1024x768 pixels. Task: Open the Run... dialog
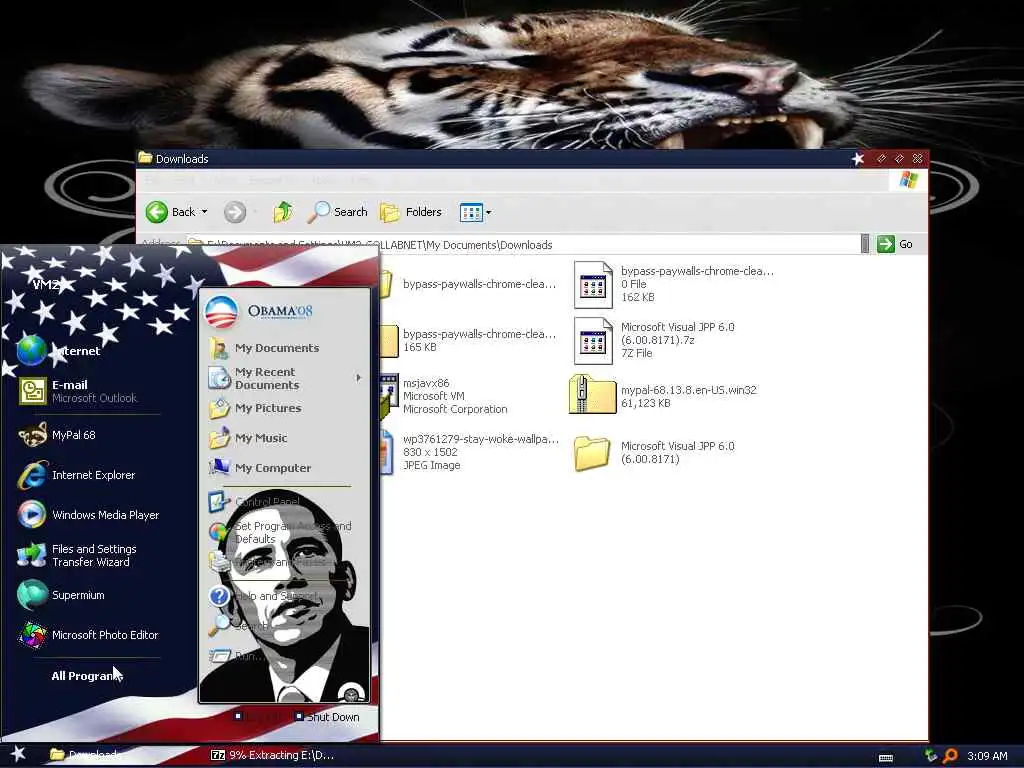[x=235, y=656]
